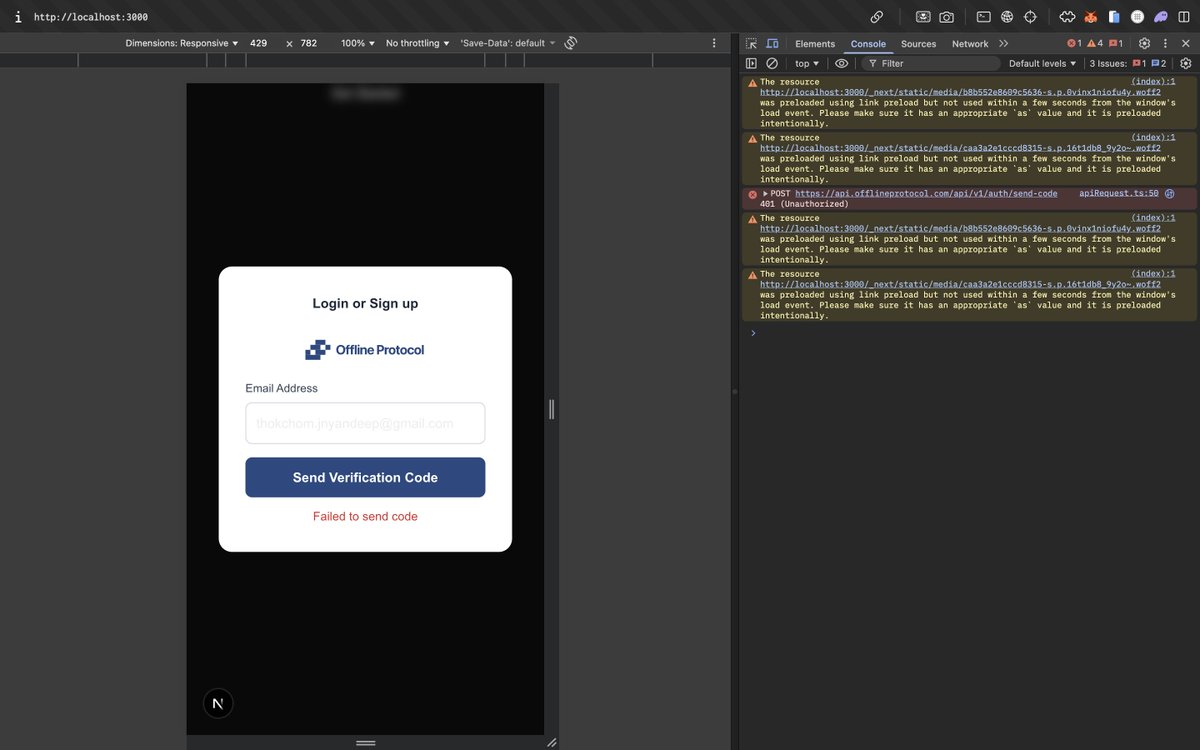Toggle the live expression eye icon
This screenshot has width=1200, height=750.
pyautogui.click(x=842, y=63)
